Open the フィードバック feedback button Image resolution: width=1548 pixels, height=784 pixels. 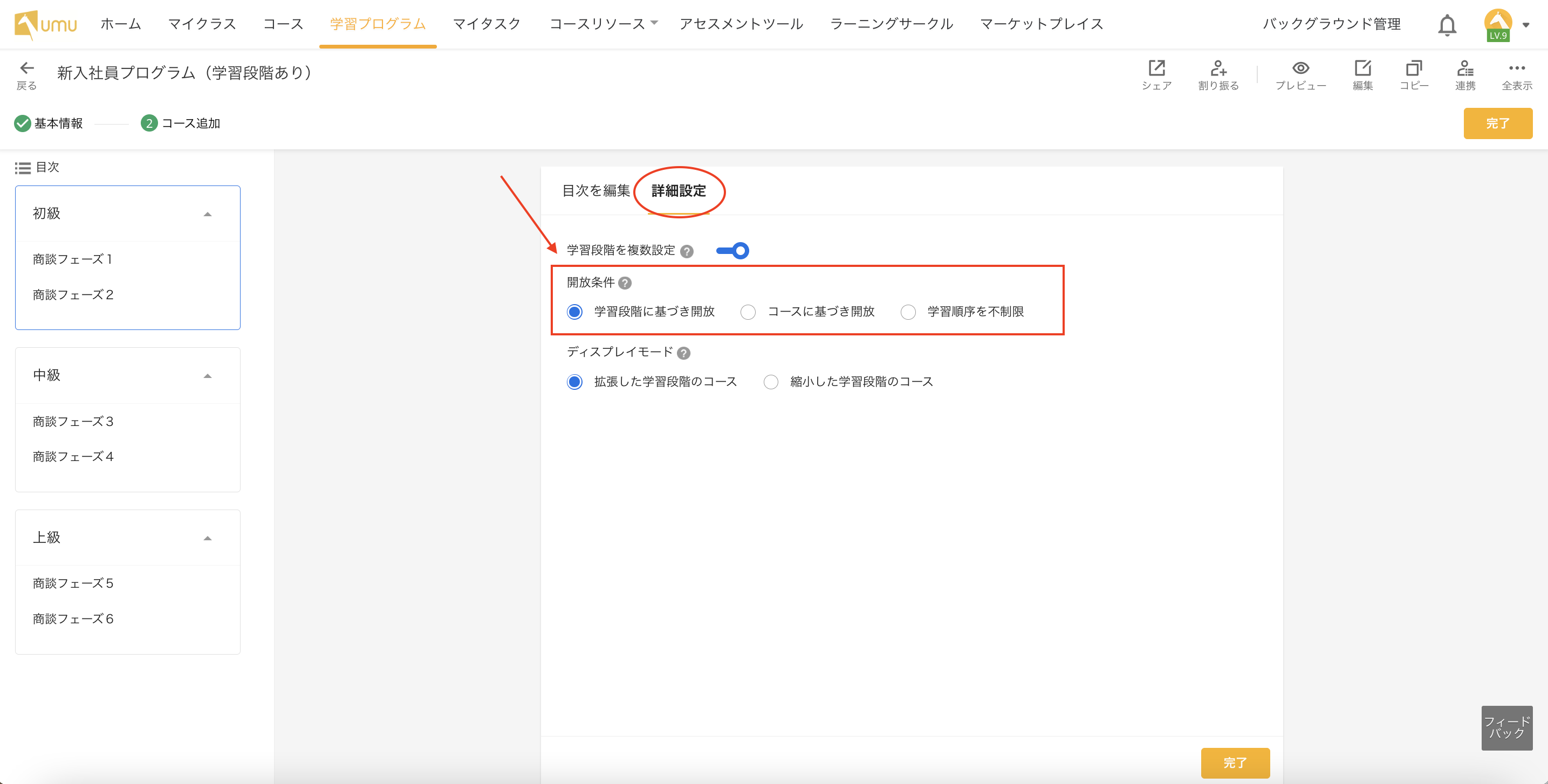click(1506, 727)
